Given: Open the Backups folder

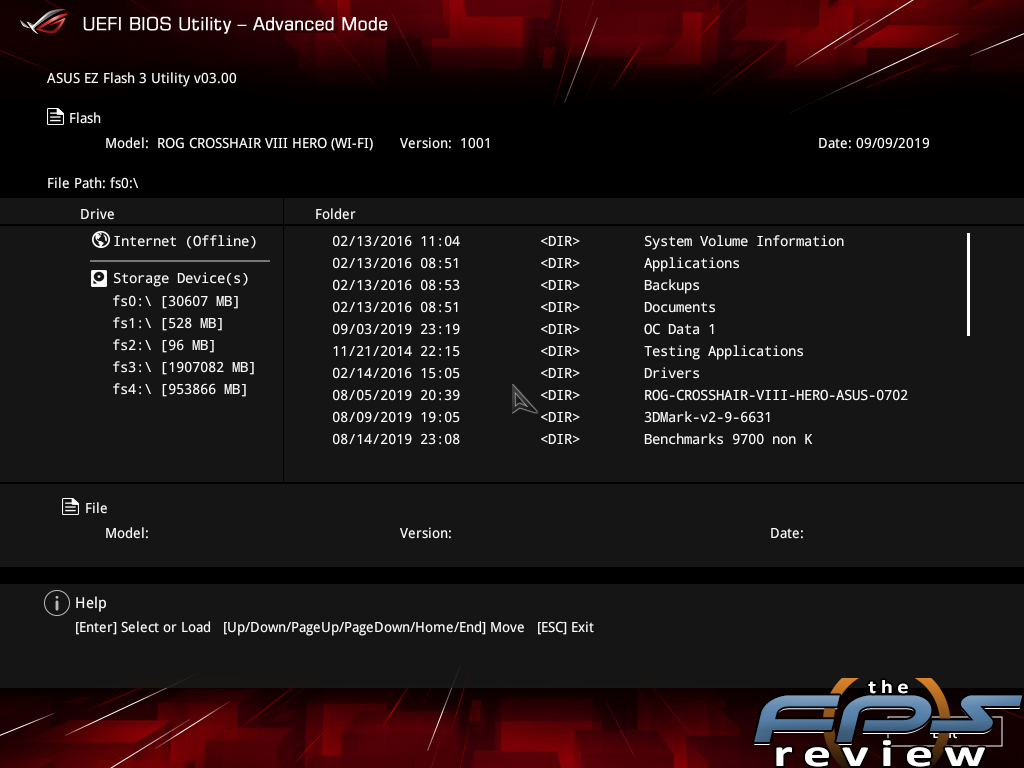Looking at the screenshot, I should tap(671, 285).
